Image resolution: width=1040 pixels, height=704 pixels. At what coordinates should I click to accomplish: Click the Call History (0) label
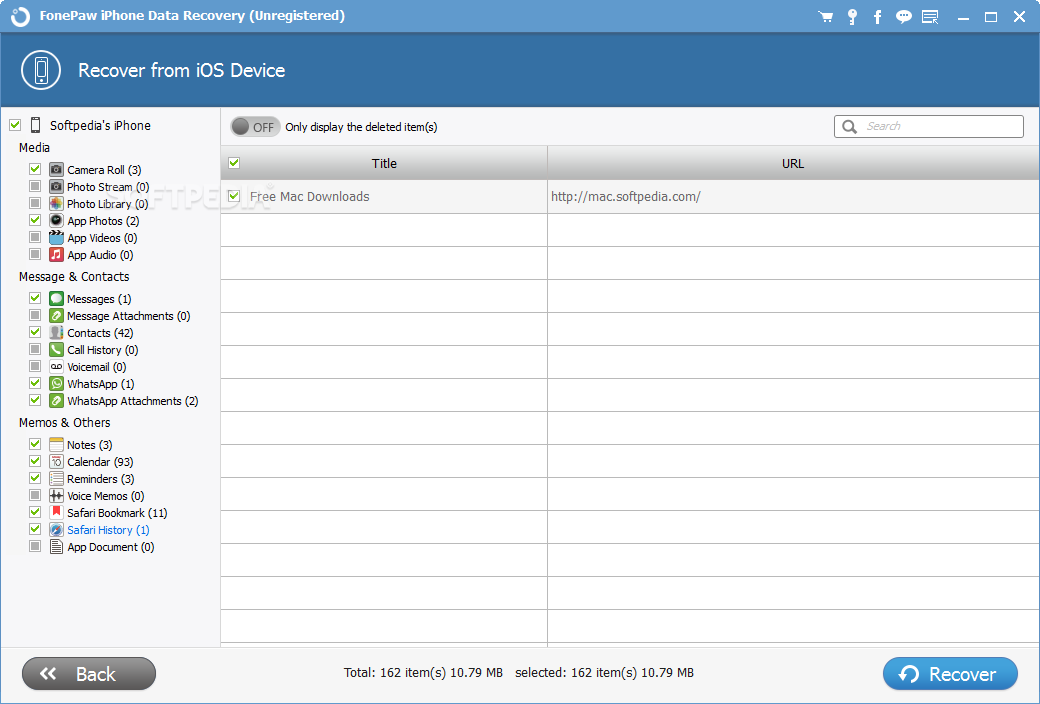tap(102, 350)
